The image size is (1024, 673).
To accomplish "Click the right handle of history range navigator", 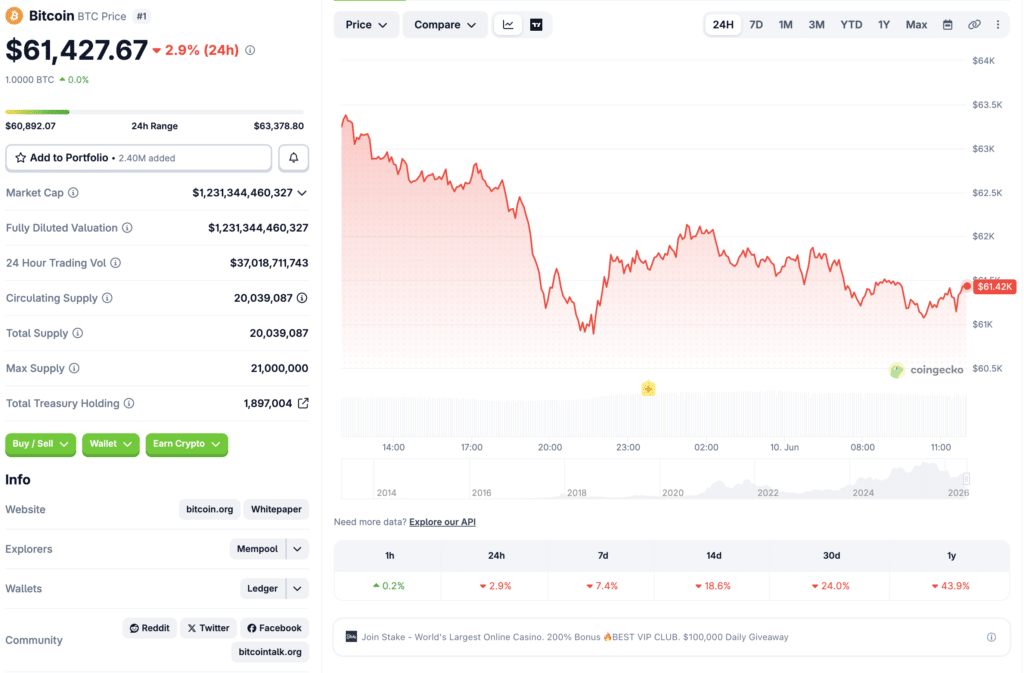I will click(x=966, y=478).
